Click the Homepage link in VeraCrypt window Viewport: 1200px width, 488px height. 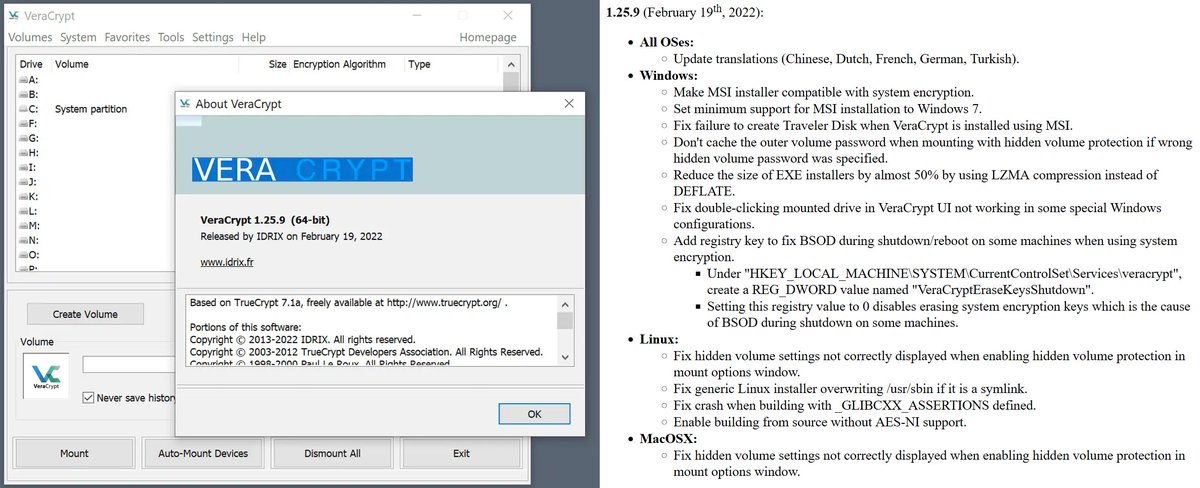pos(488,37)
